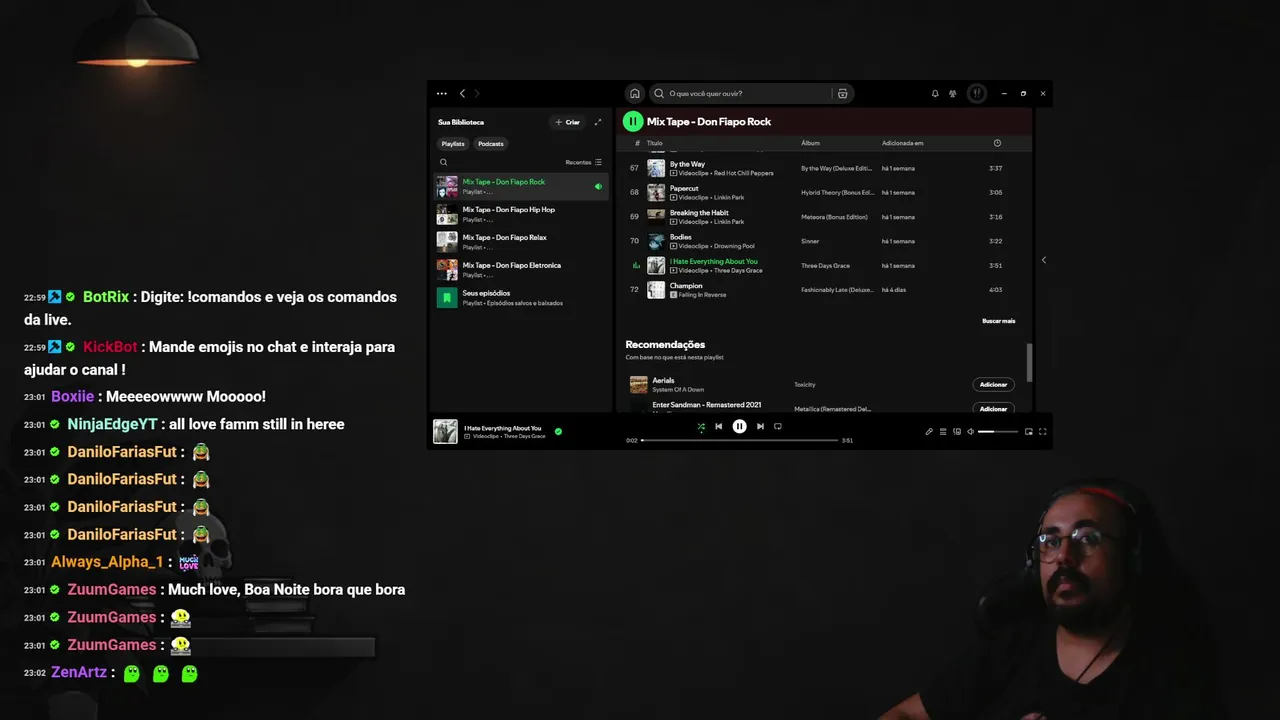
Task: Expand the right sidebar with the chevron arrow
Action: (x=1043, y=260)
